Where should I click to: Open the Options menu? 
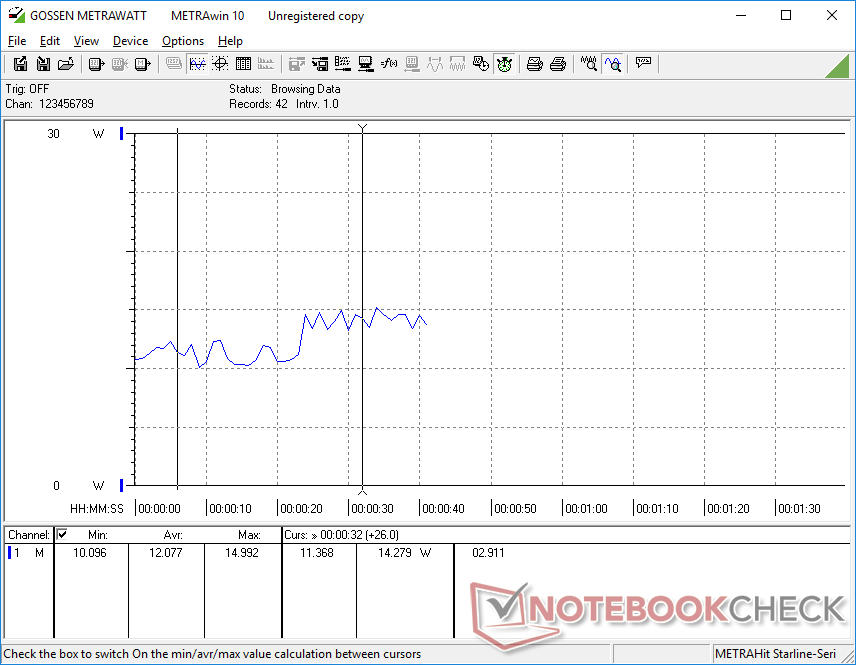[183, 41]
